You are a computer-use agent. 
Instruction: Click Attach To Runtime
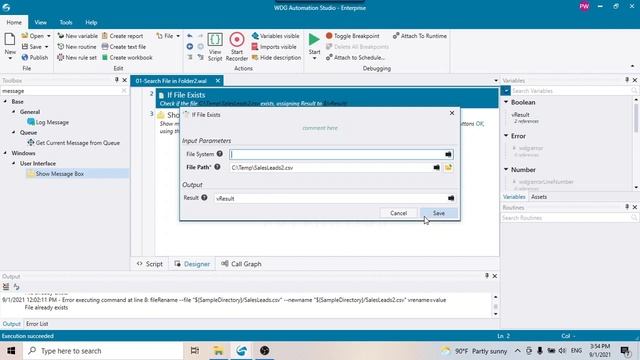pos(420,36)
